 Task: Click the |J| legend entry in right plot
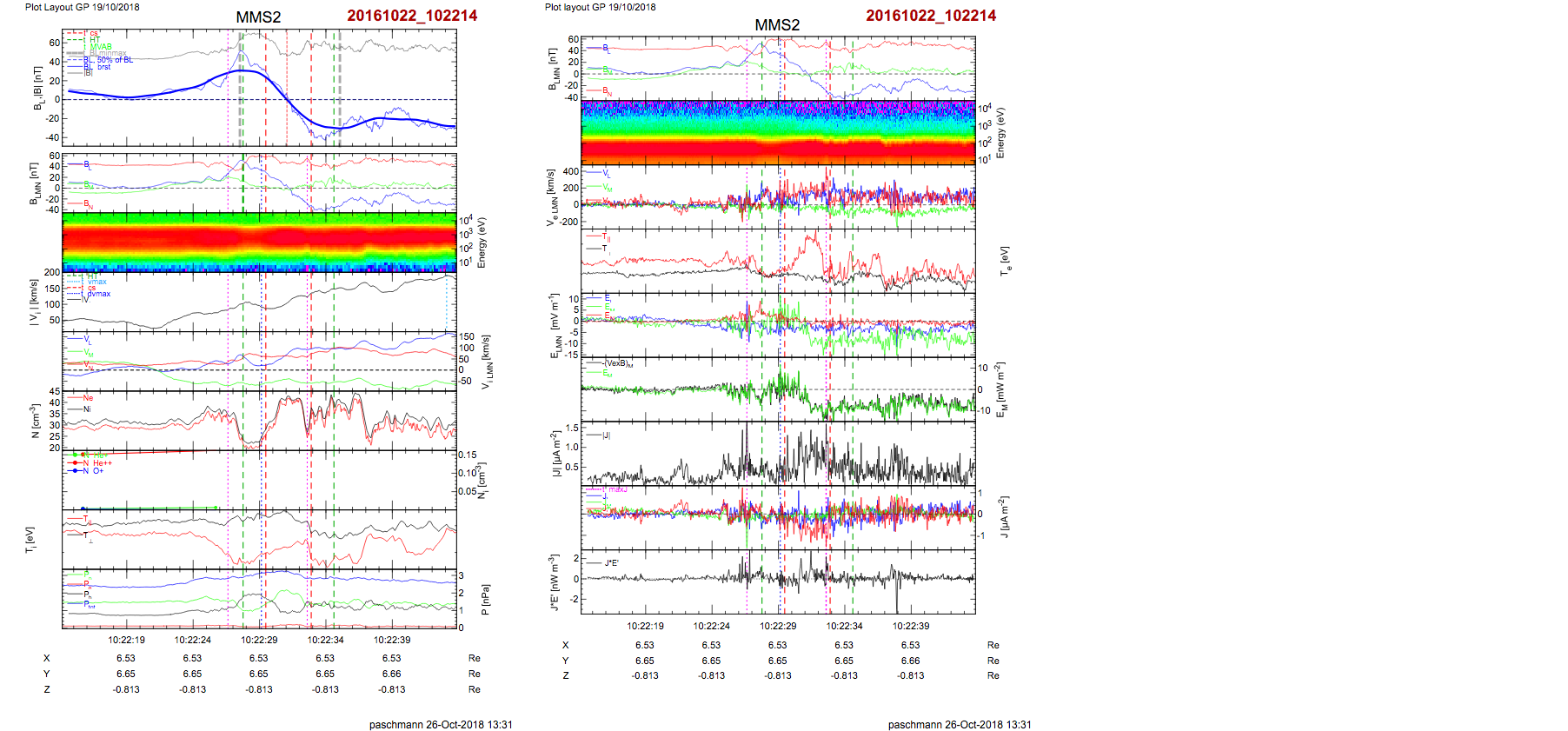605,435
